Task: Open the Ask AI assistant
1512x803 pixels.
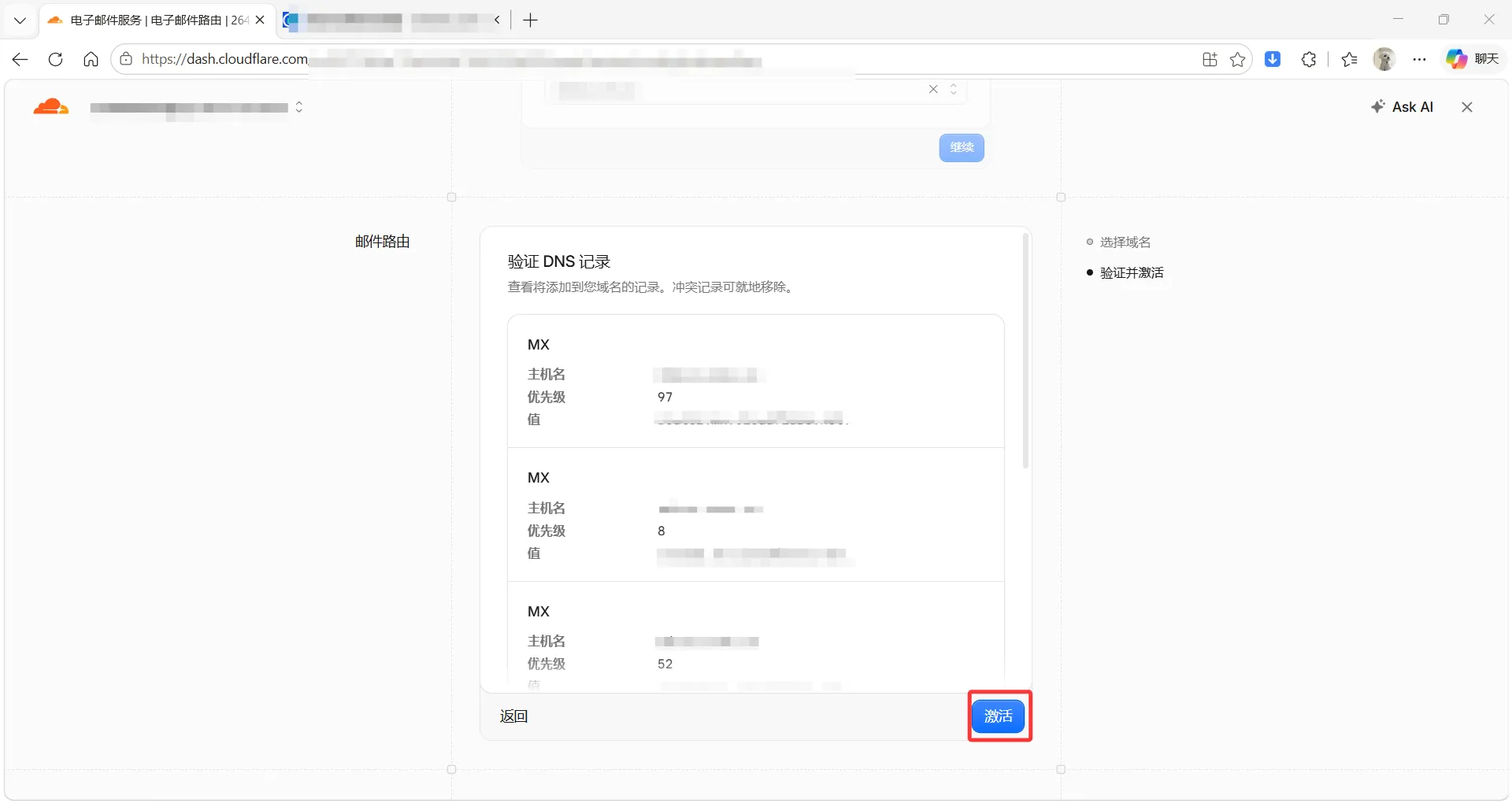Action: click(1403, 107)
